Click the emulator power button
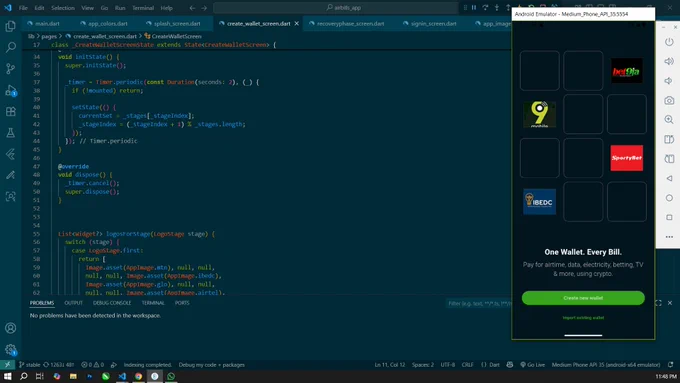680x383 pixels. pos(669,42)
